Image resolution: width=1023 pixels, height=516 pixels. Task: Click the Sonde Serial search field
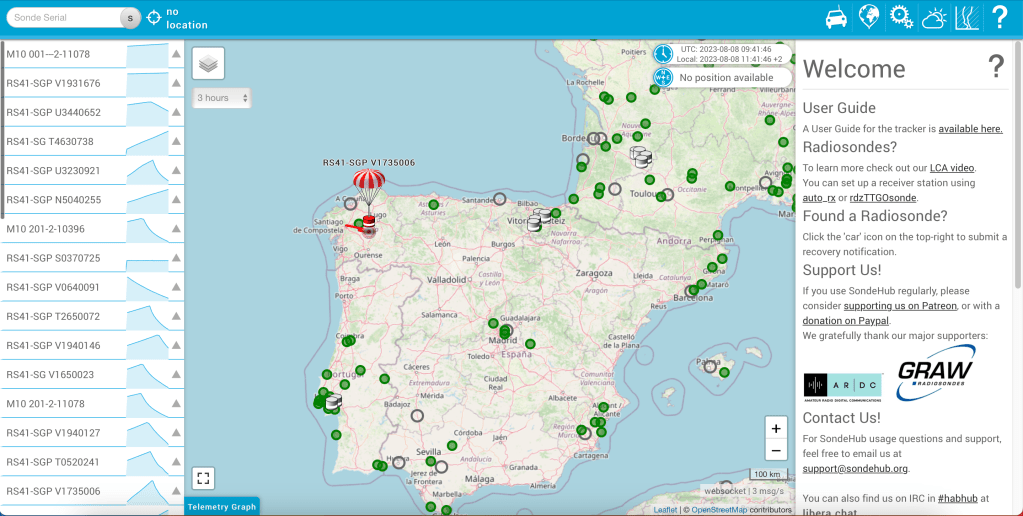pos(62,18)
